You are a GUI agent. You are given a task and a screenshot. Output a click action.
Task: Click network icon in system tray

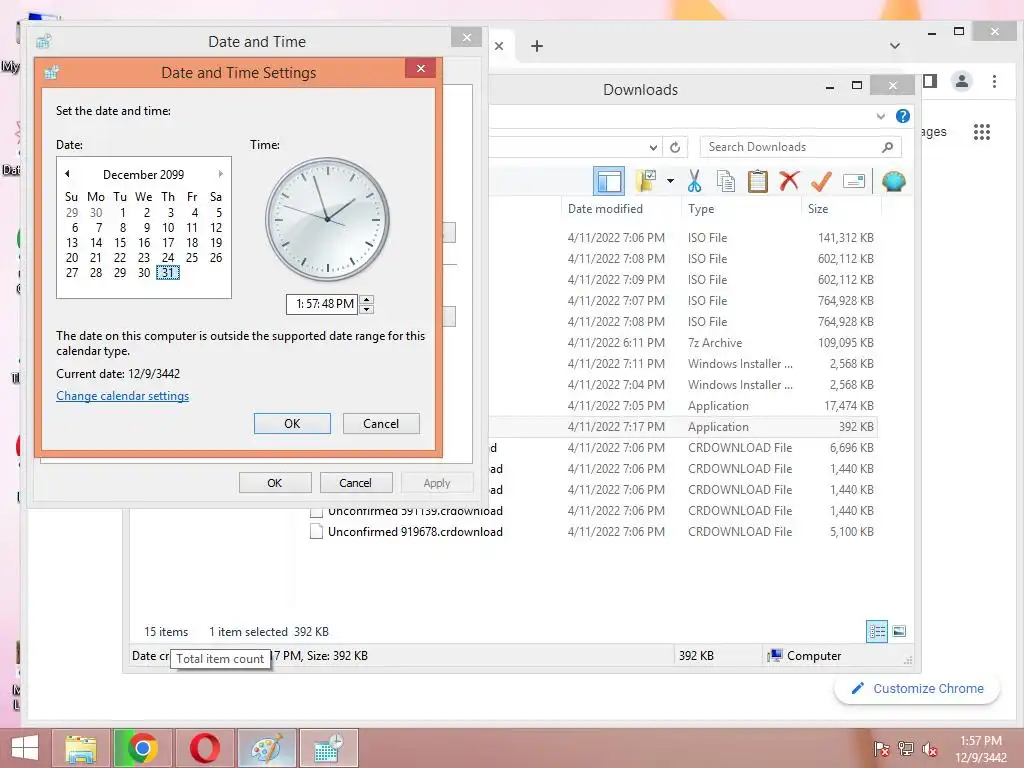pos(906,749)
